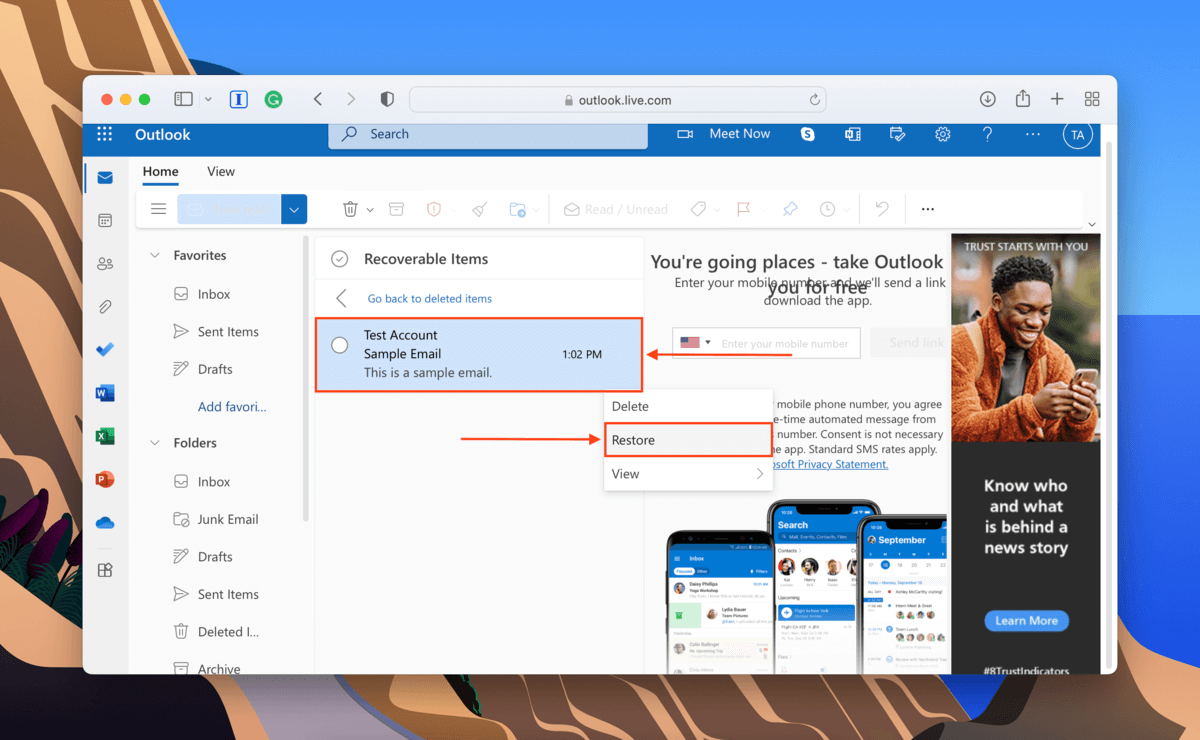
Task: Click Safari back navigation arrow
Action: [x=318, y=99]
